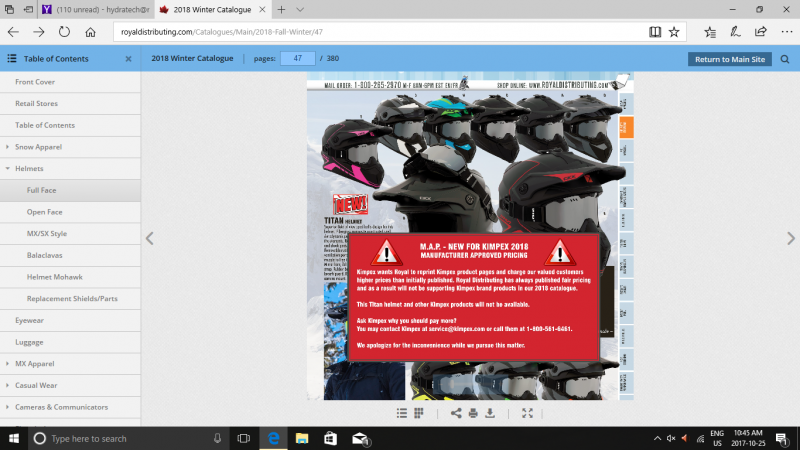Close the 2018 Winter Catalogue tab
The width and height of the screenshot is (800, 450).
(x=262, y=9)
